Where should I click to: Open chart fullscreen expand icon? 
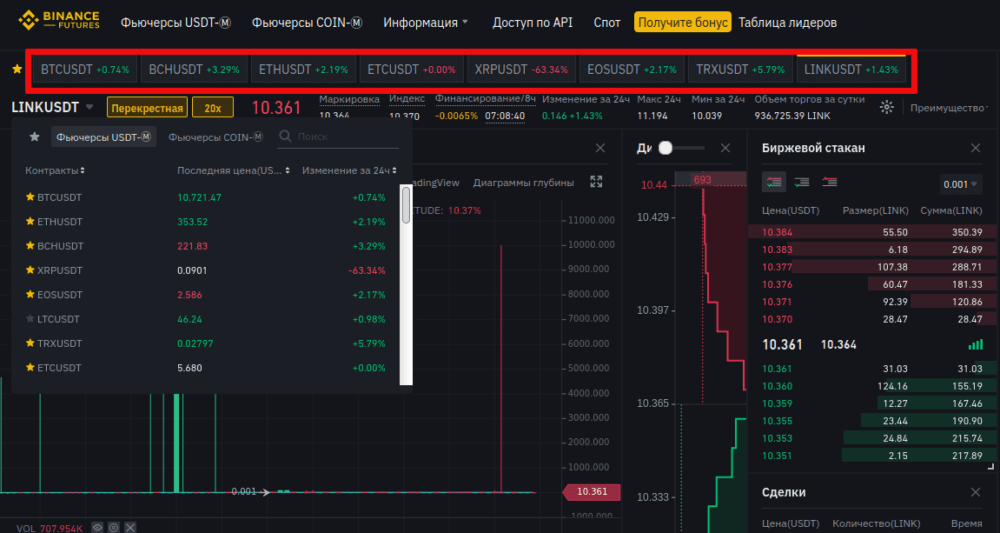click(596, 182)
